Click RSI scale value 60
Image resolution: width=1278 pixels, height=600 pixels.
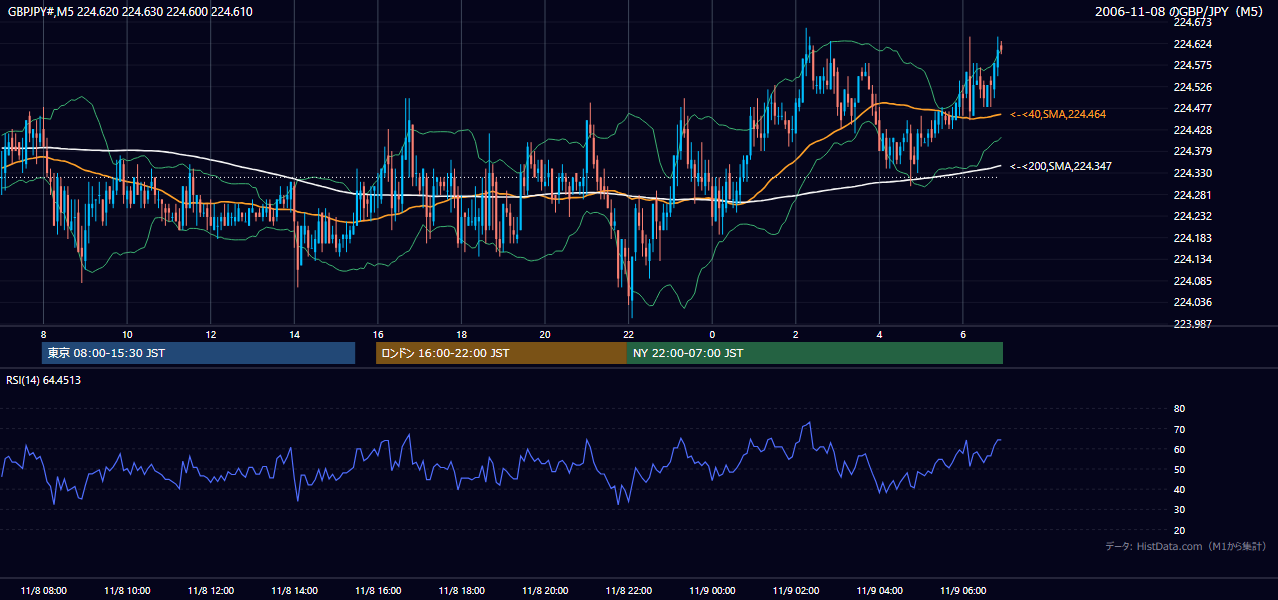(x=1179, y=449)
